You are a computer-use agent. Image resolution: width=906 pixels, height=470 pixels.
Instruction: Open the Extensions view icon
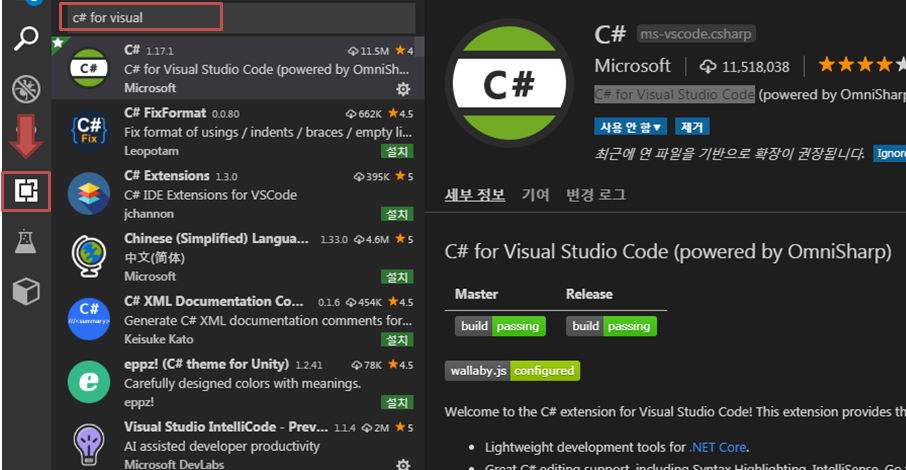(x=26, y=191)
